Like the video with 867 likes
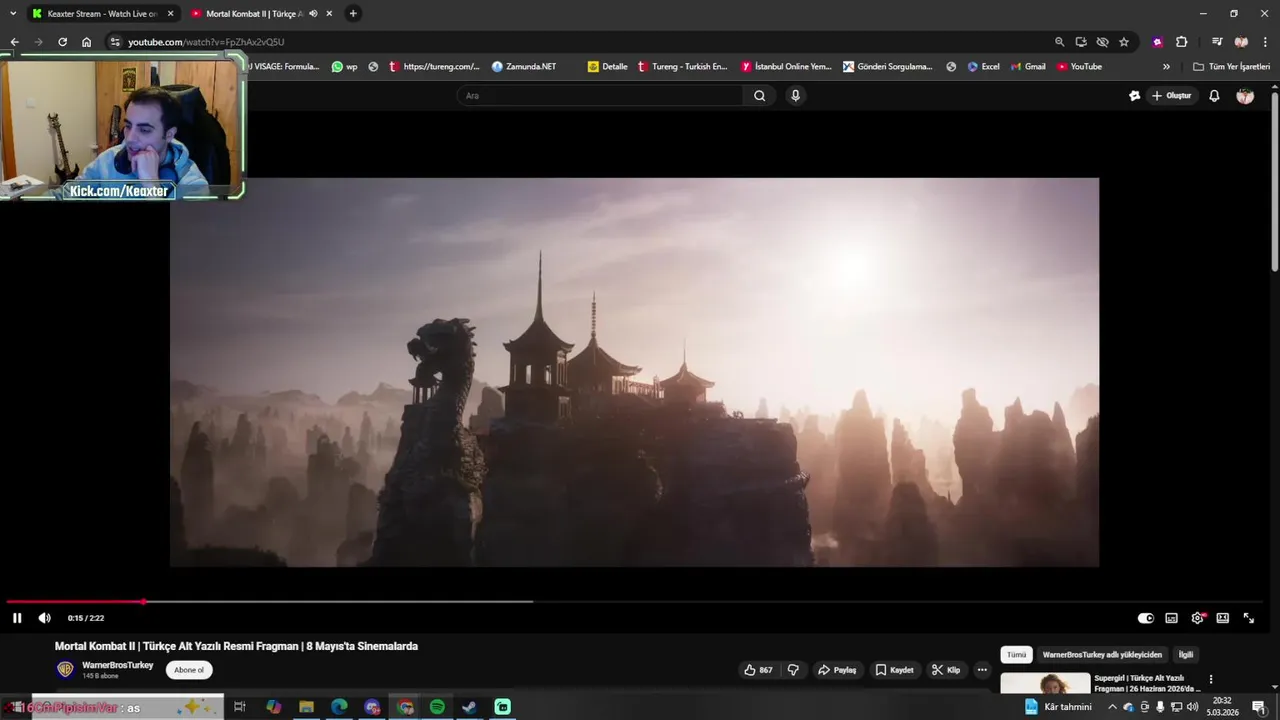 (x=758, y=670)
